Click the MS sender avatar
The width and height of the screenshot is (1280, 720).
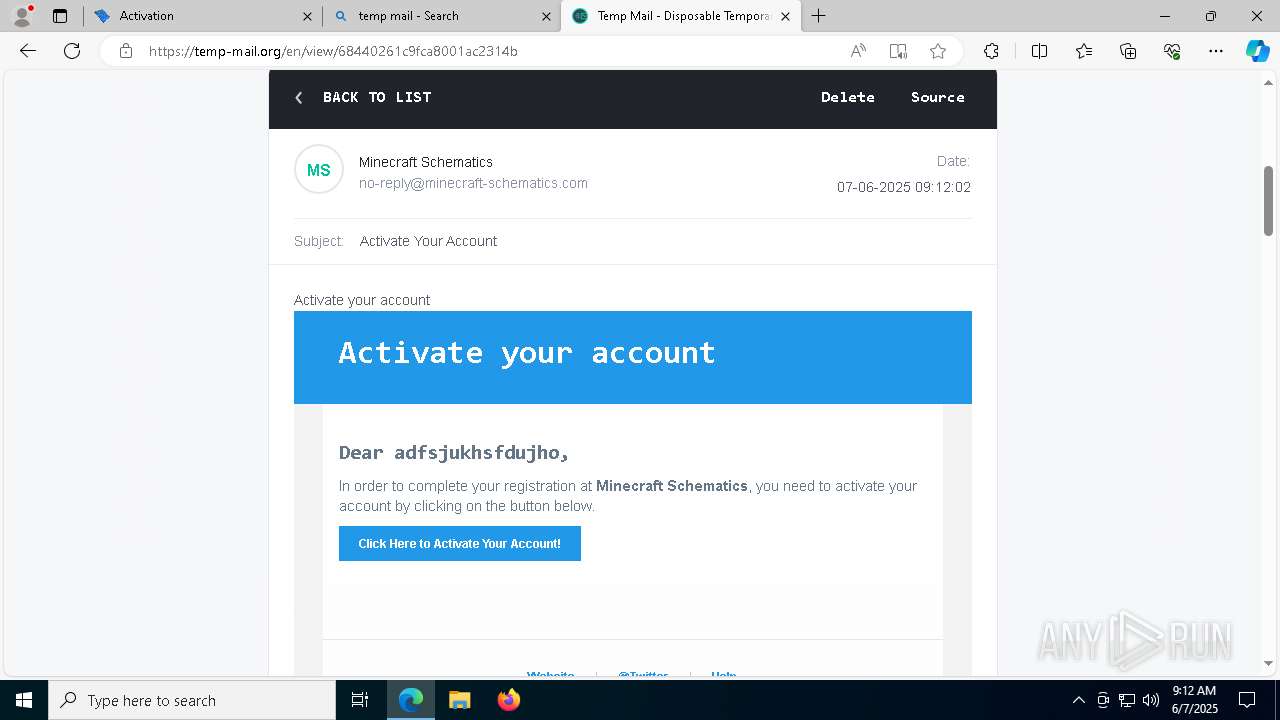[x=319, y=170]
